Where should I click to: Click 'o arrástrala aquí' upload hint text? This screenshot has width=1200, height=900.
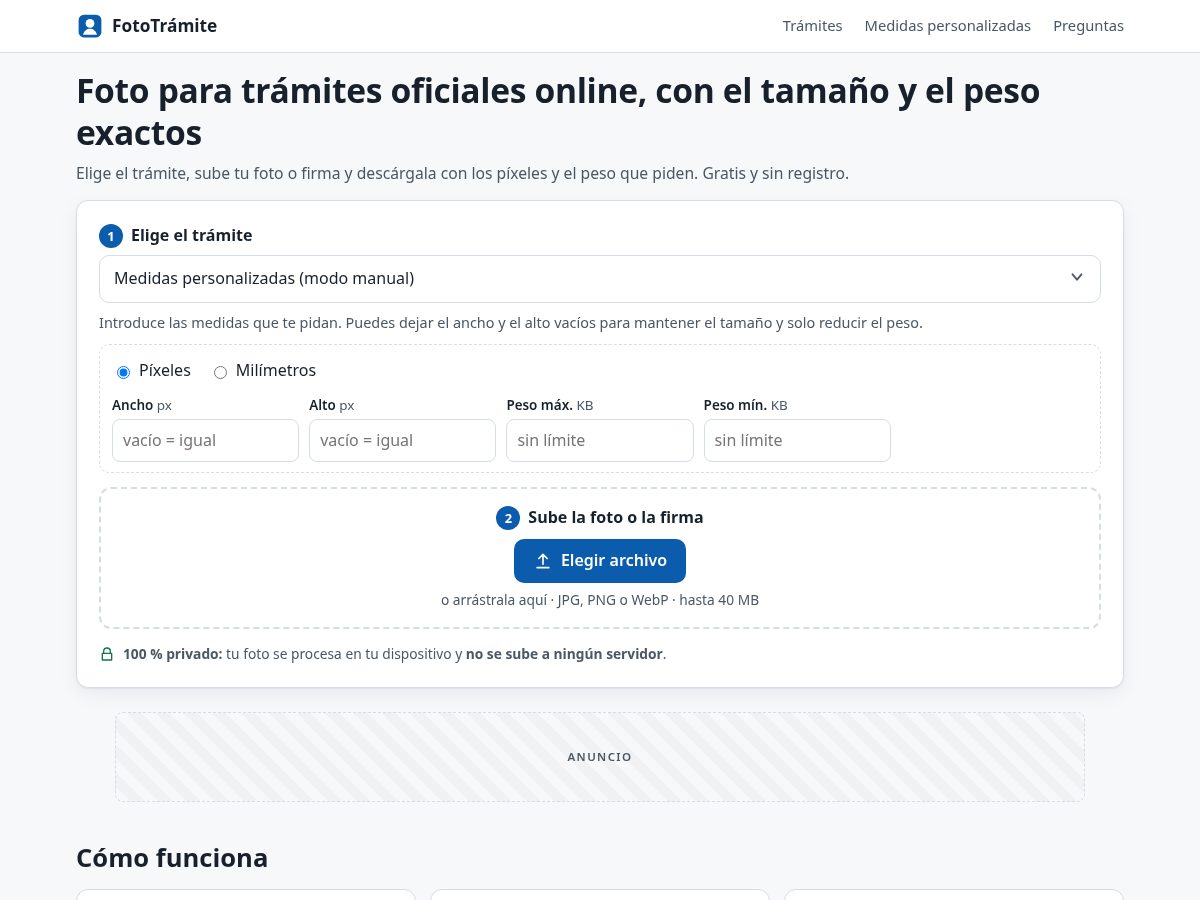(493, 600)
